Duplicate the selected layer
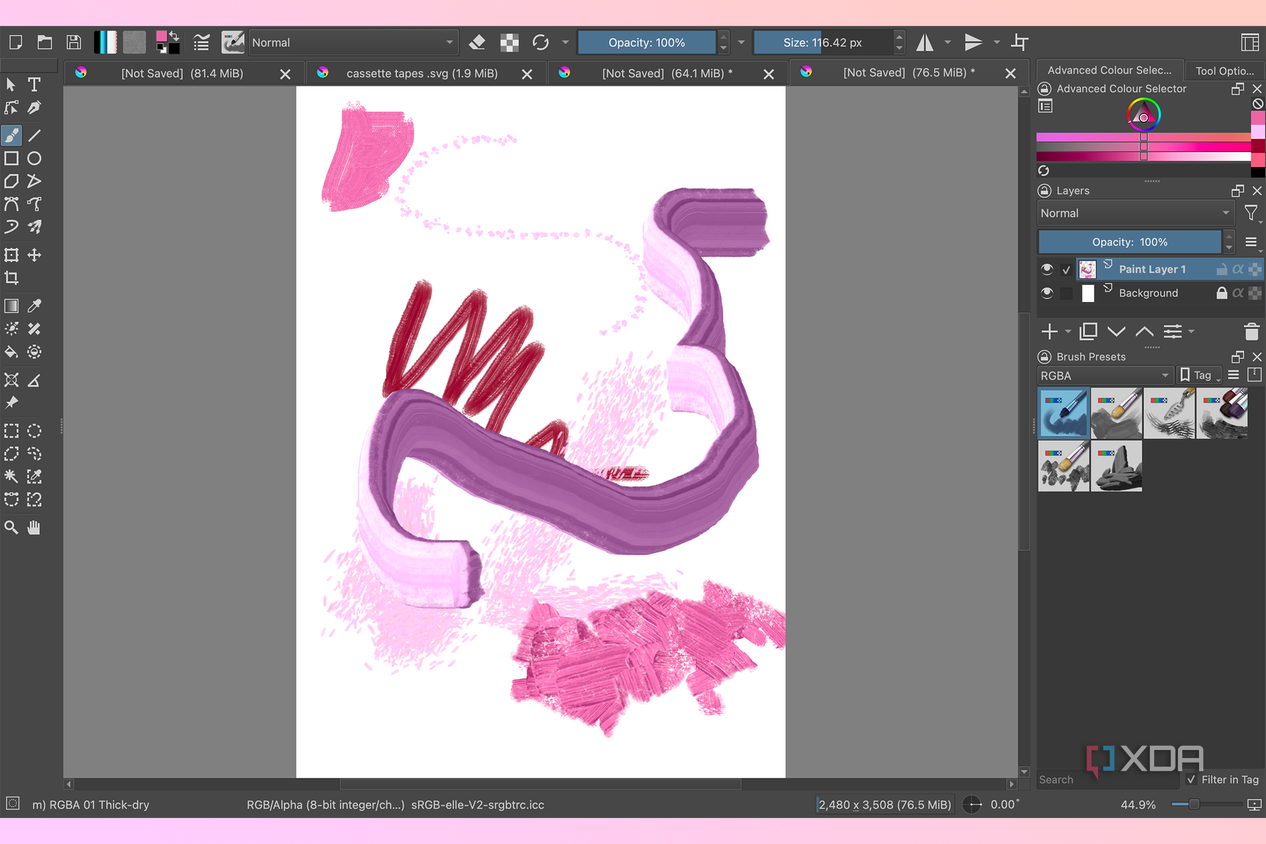Image resolution: width=1266 pixels, height=844 pixels. point(1089,332)
